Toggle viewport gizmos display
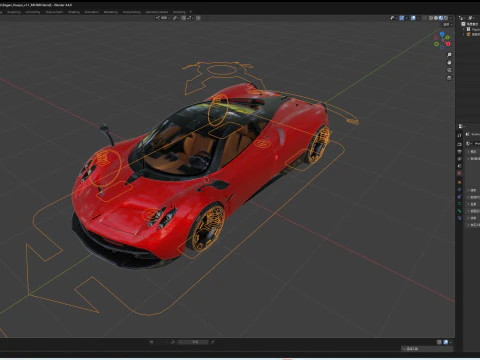Screen dimensions: 480x360 click(x=402, y=18)
